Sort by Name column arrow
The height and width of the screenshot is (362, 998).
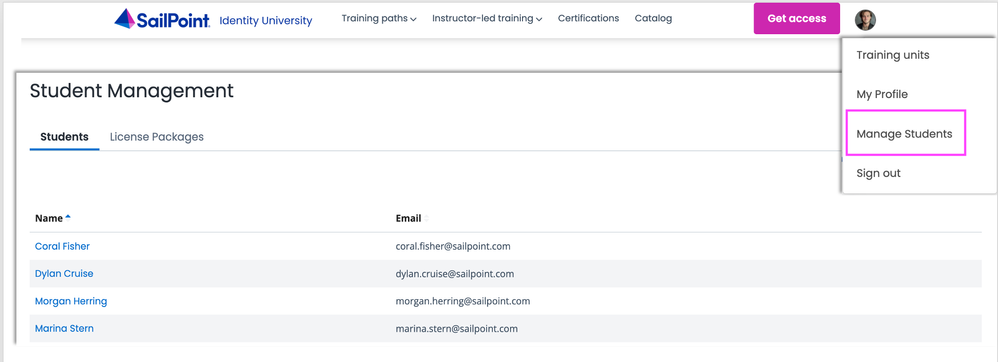click(x=68, y=218)
